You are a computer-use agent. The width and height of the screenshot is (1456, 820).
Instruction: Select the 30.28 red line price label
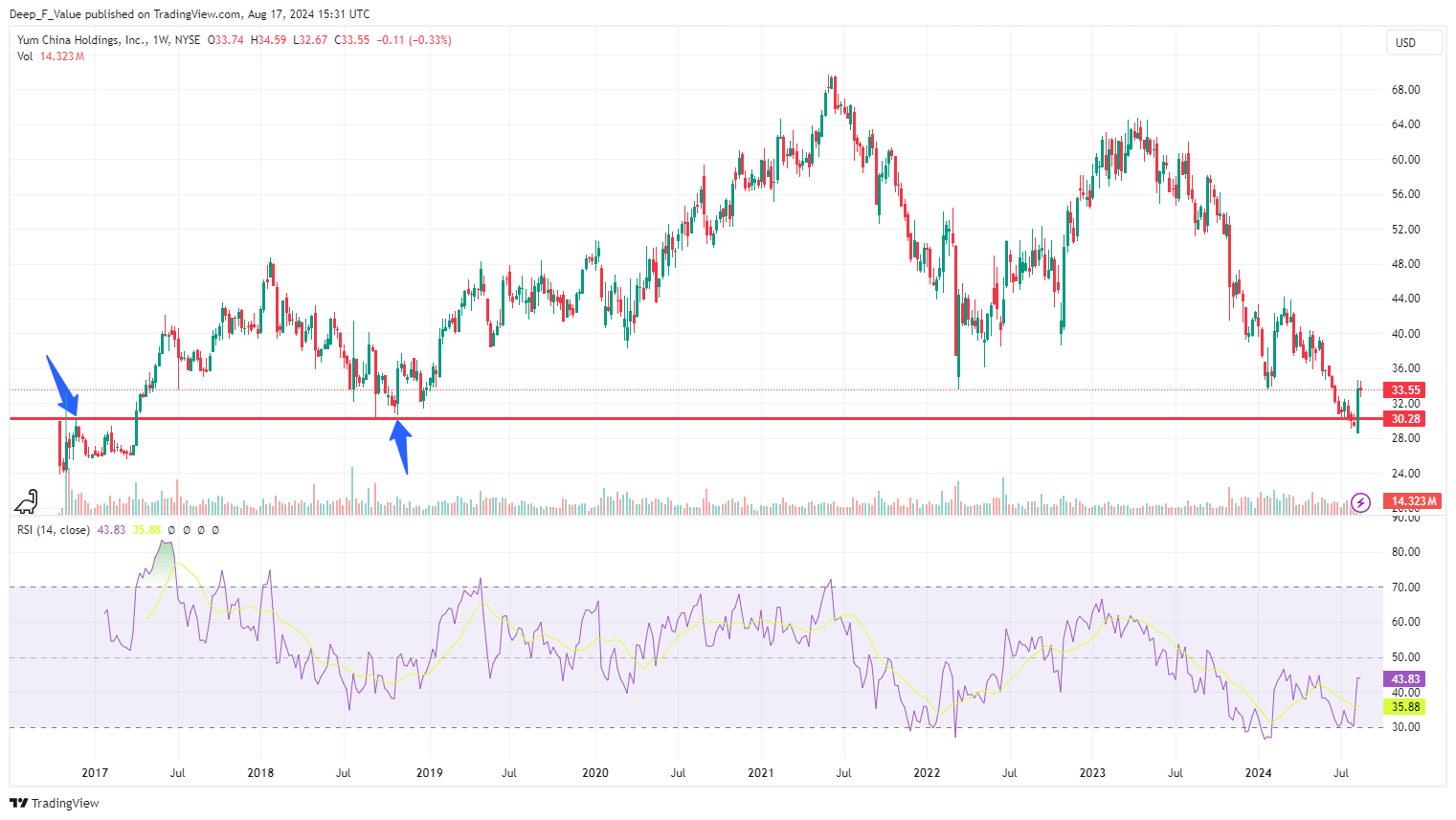pyautogui.click(x=1405, y=419)
